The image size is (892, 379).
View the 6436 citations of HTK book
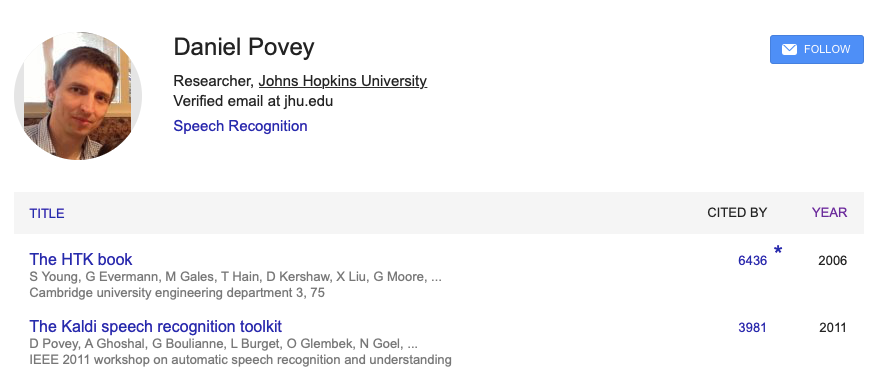tap(752, 261)
